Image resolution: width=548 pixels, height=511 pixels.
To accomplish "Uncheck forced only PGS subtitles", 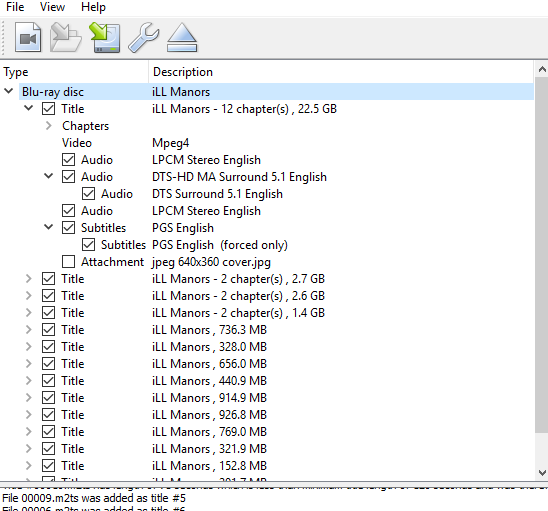I will [x=88, y=245].
